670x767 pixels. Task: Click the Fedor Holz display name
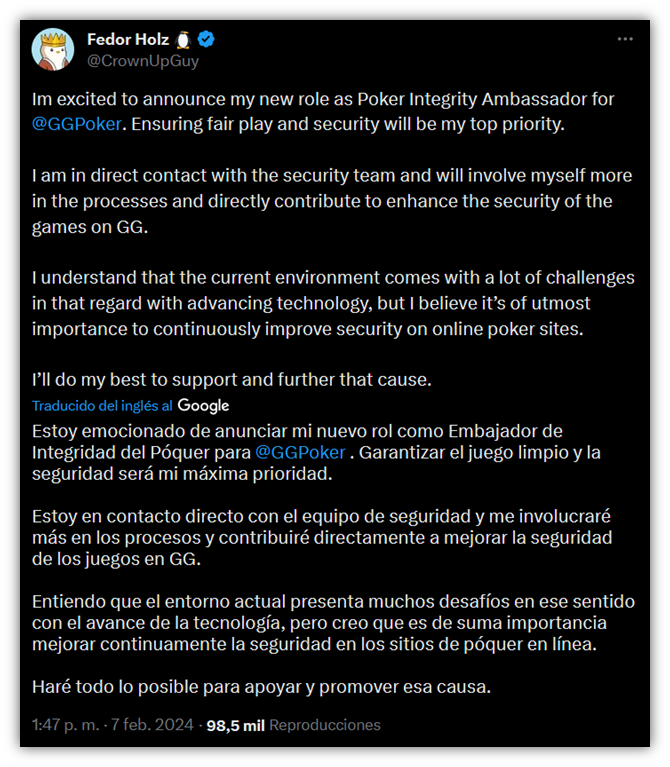pyautogui.click(x=128, y=39)
